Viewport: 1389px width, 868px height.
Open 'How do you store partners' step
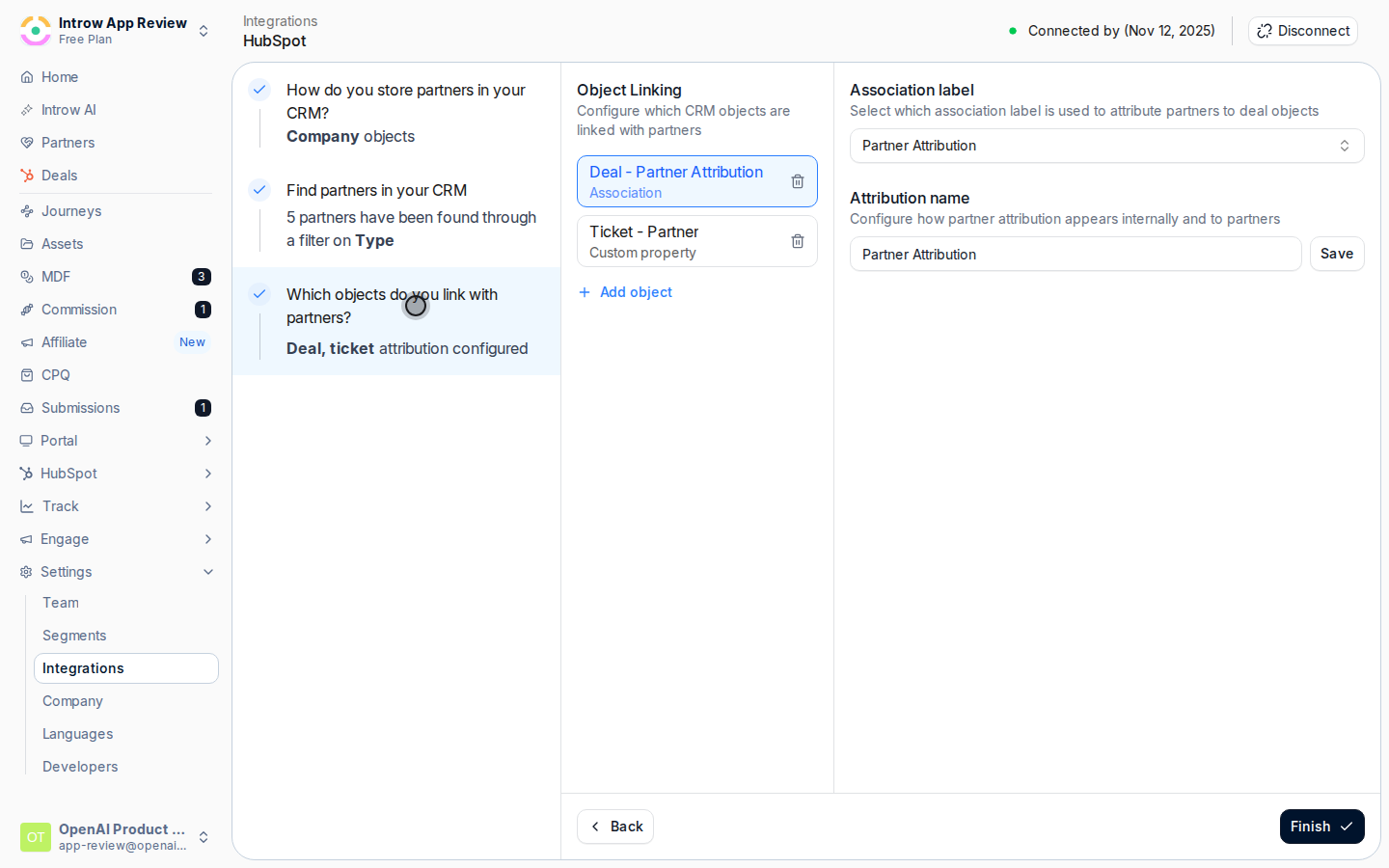pyautogui.click(x=396, y=113)
